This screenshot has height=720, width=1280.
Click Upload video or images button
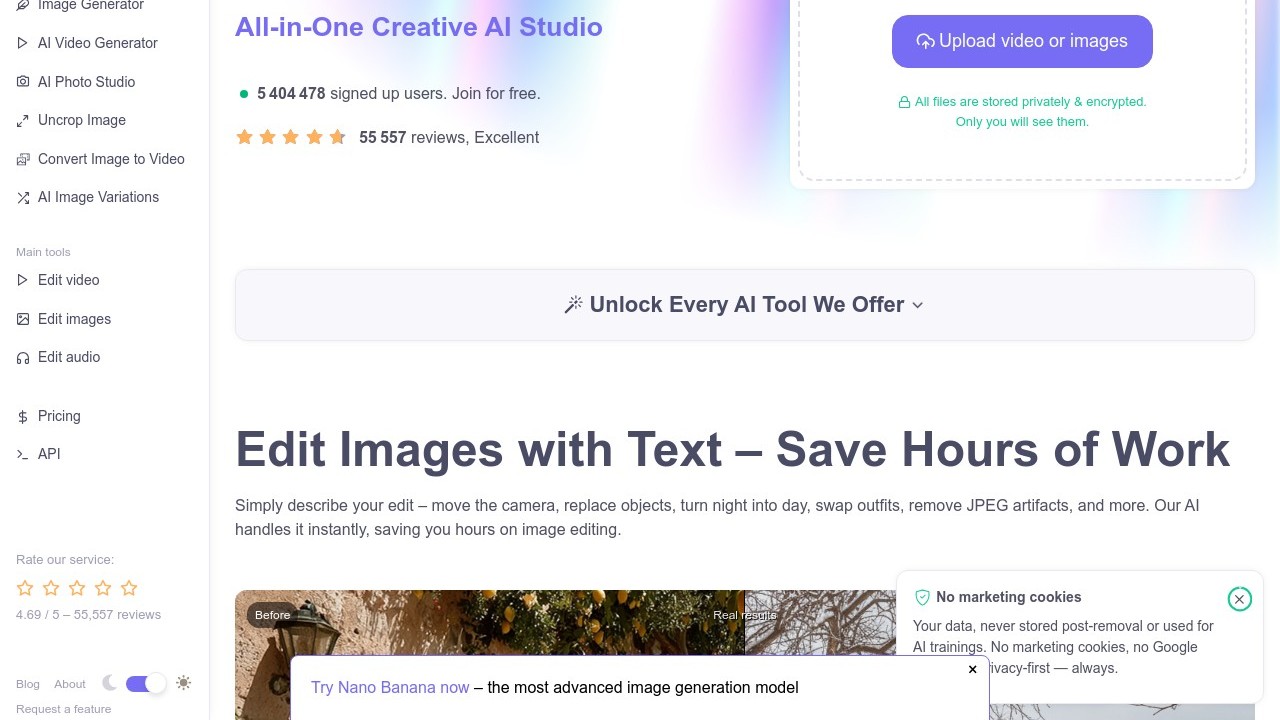pyautogui.click(x=1022, y=42)
